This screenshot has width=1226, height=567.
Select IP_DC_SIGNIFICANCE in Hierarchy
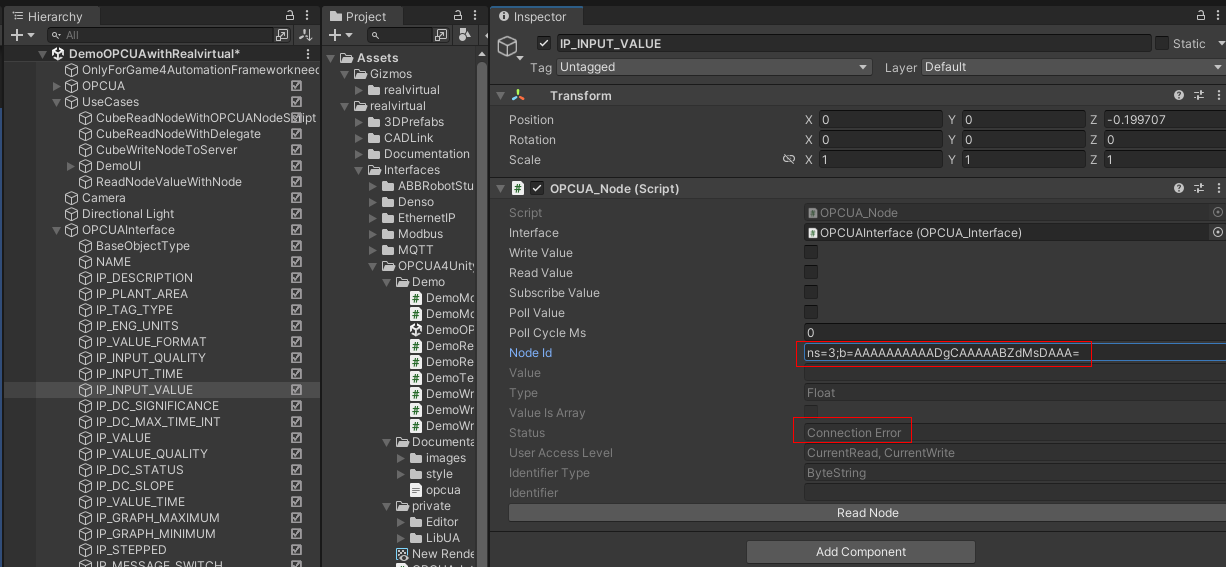(x=157, y=406)
